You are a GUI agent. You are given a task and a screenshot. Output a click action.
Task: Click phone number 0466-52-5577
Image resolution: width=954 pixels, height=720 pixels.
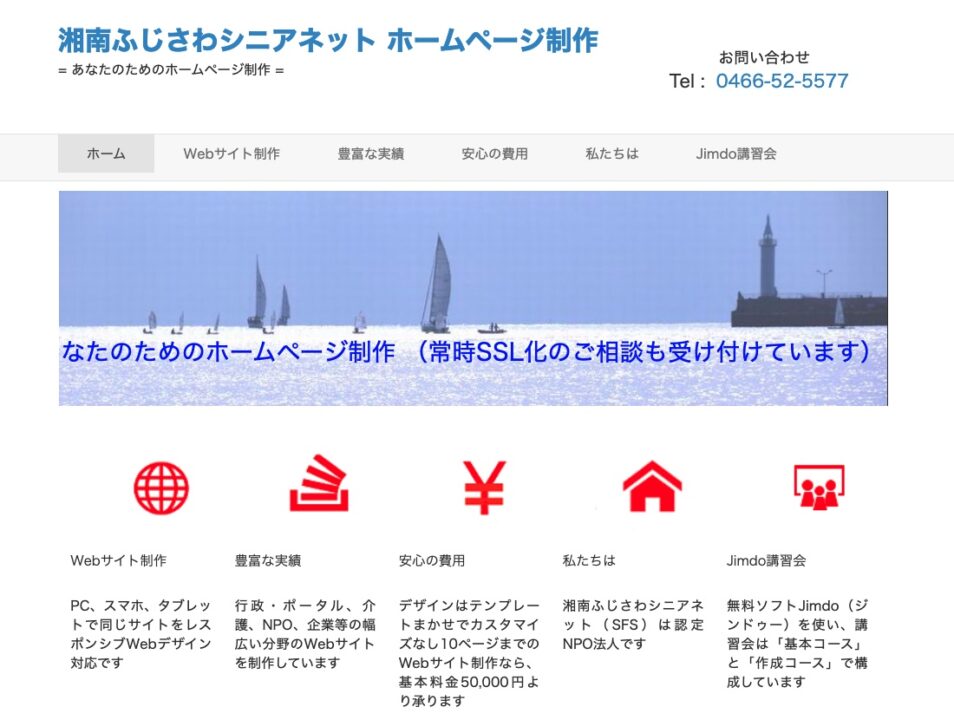(x=782, y=81)
